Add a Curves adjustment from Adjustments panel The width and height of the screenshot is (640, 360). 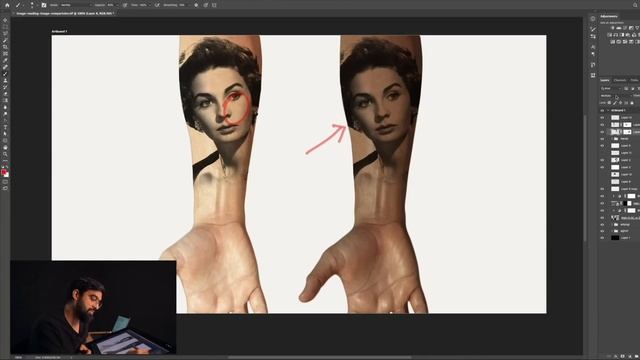(624, 28)
